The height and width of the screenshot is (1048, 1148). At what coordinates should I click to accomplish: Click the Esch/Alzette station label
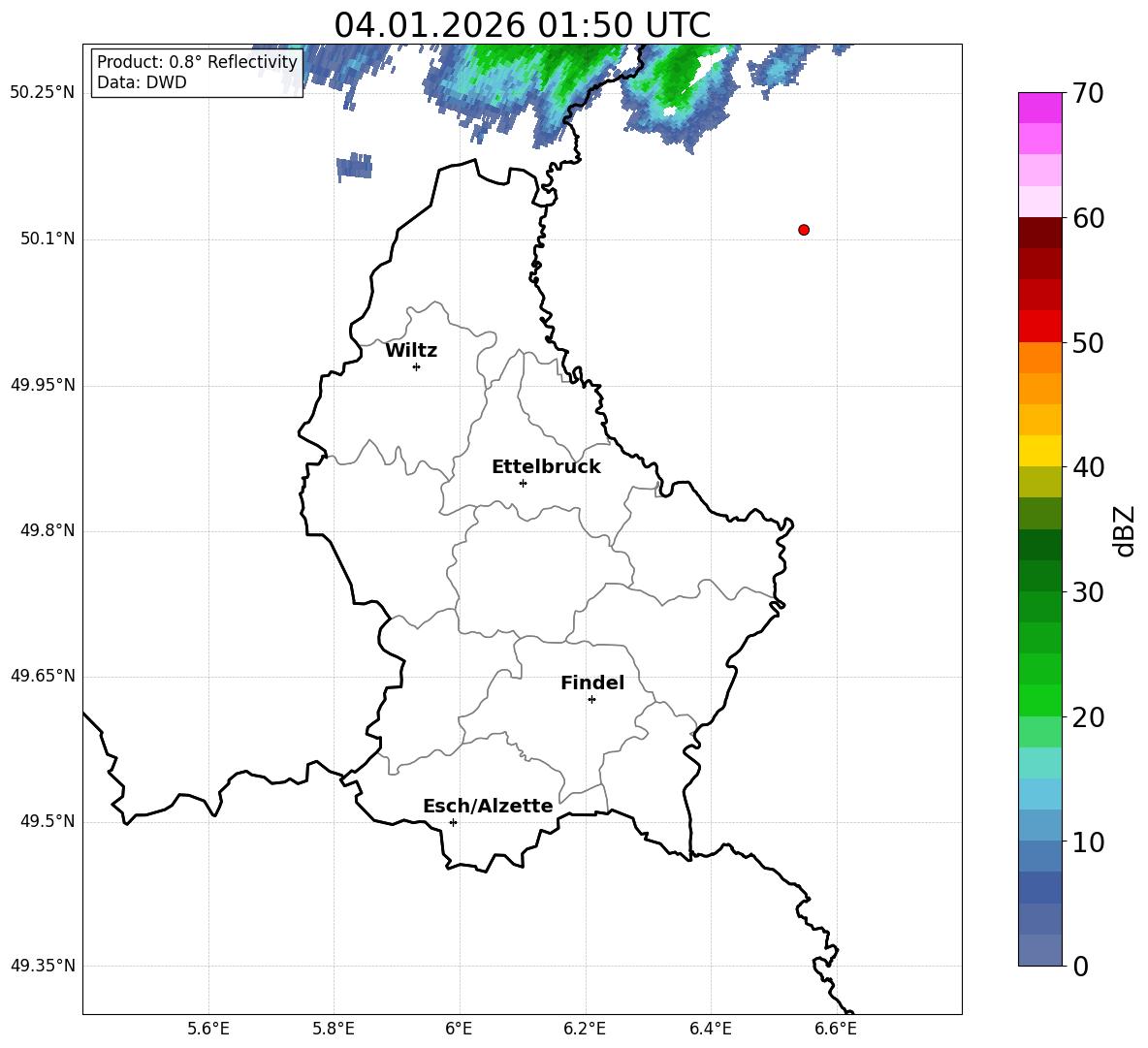pyautogui.click(x=489, y=806)
